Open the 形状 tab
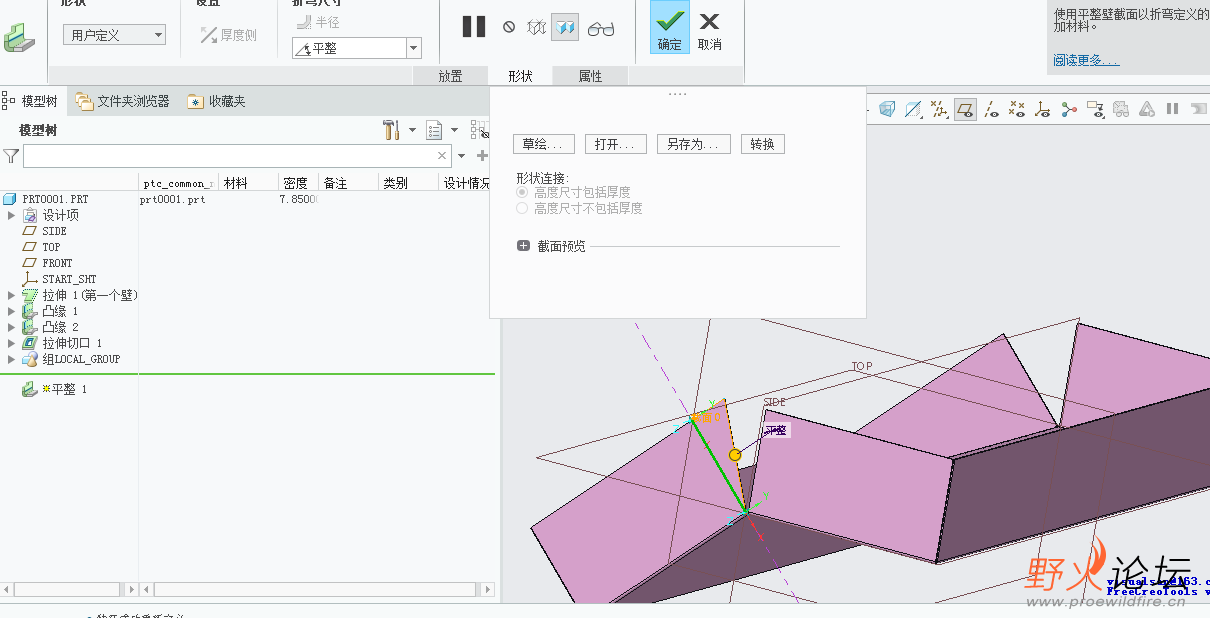The width and height of the screenshot is (1210, 618). click(x=520, y=76)
